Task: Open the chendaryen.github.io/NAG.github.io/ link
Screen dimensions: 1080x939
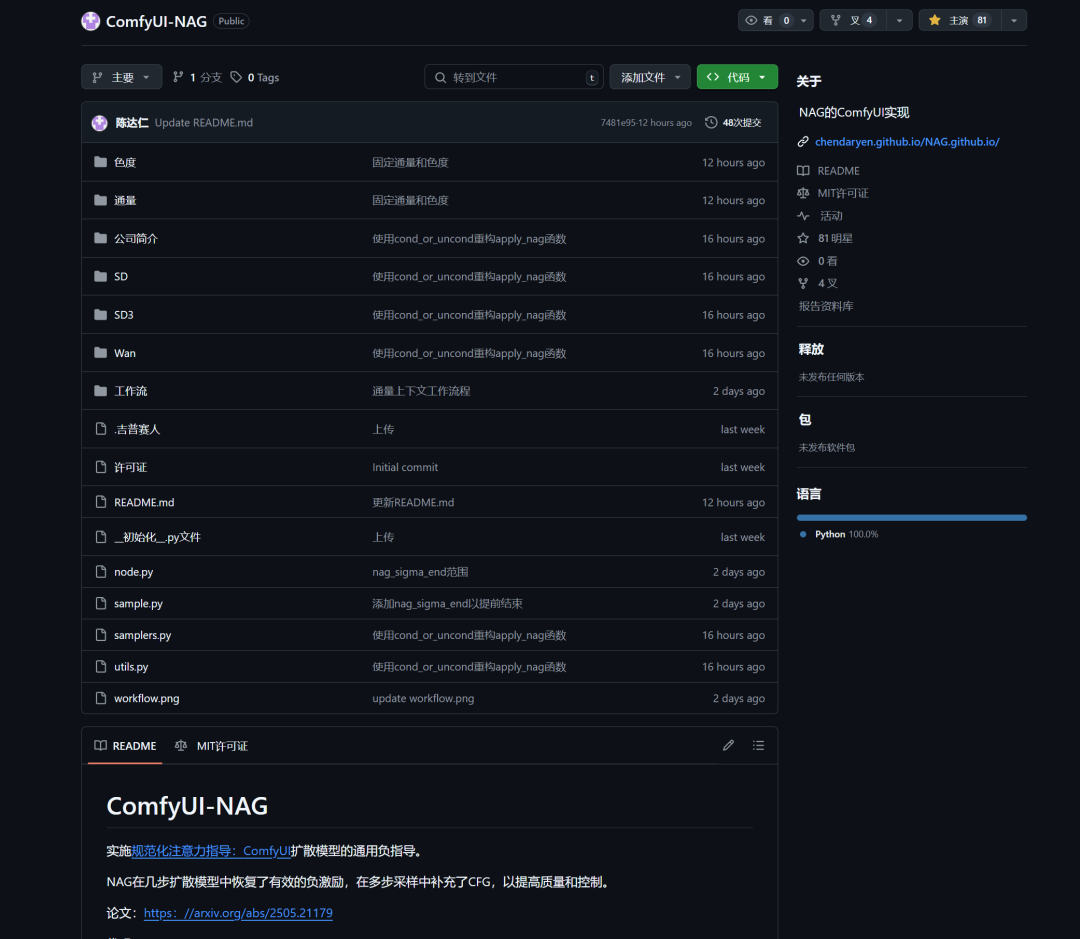Action: [x=907, y=142]
